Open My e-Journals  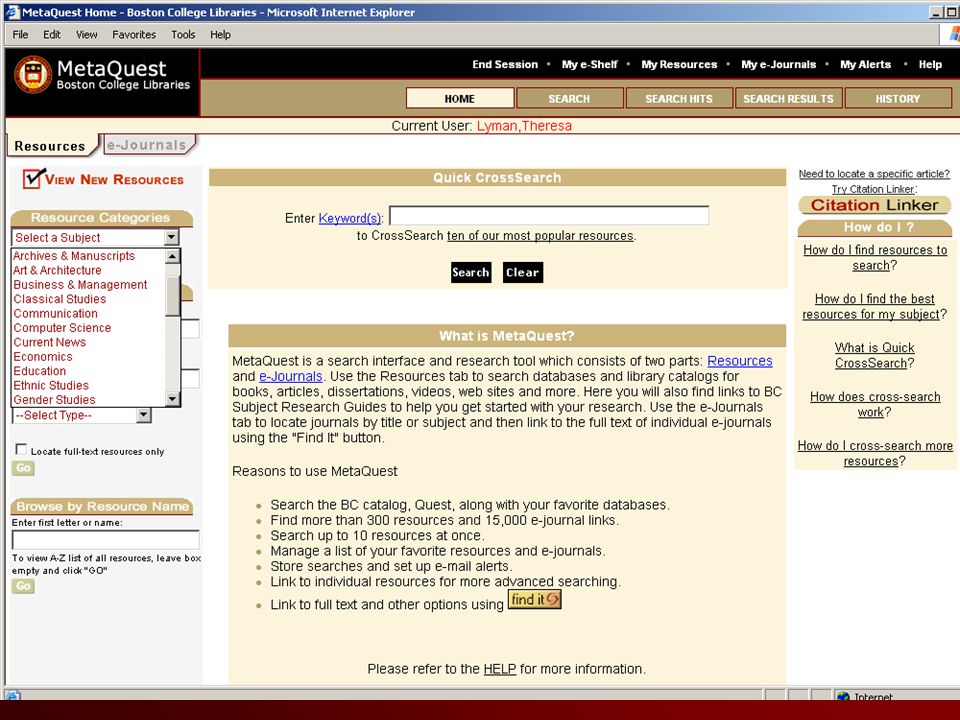coord(778,64)
